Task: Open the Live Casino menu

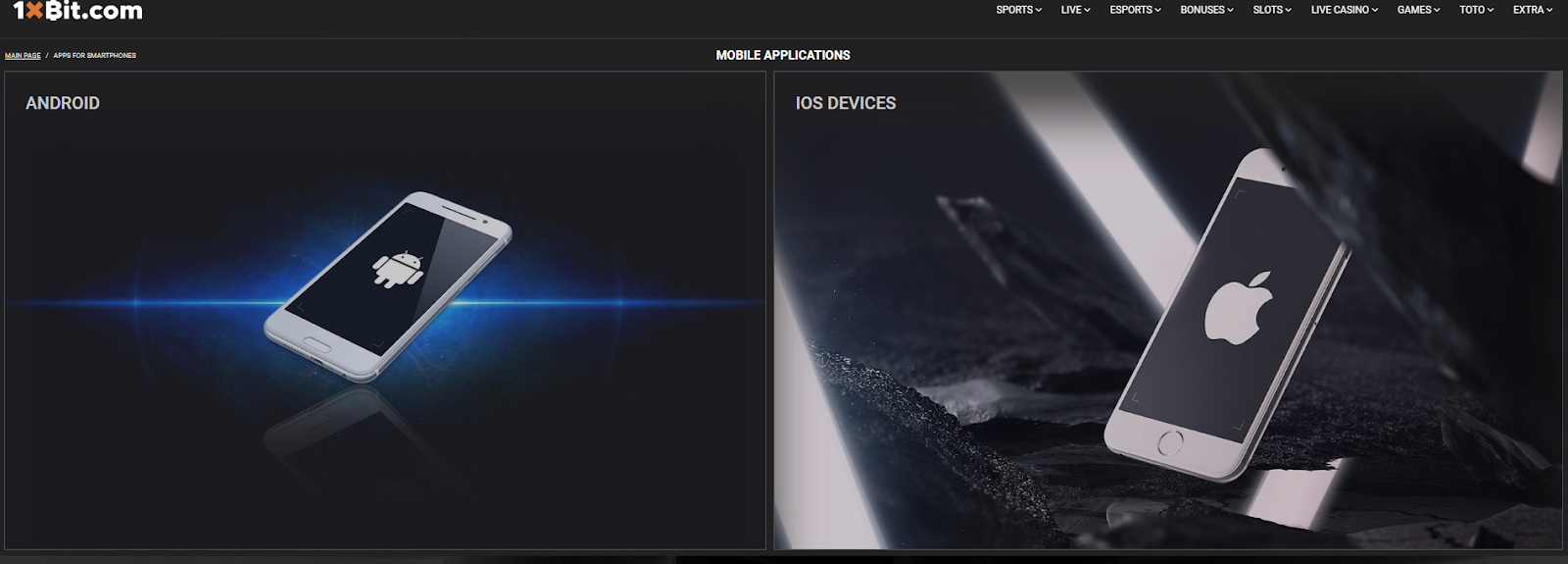Action: coord(1345,10)
